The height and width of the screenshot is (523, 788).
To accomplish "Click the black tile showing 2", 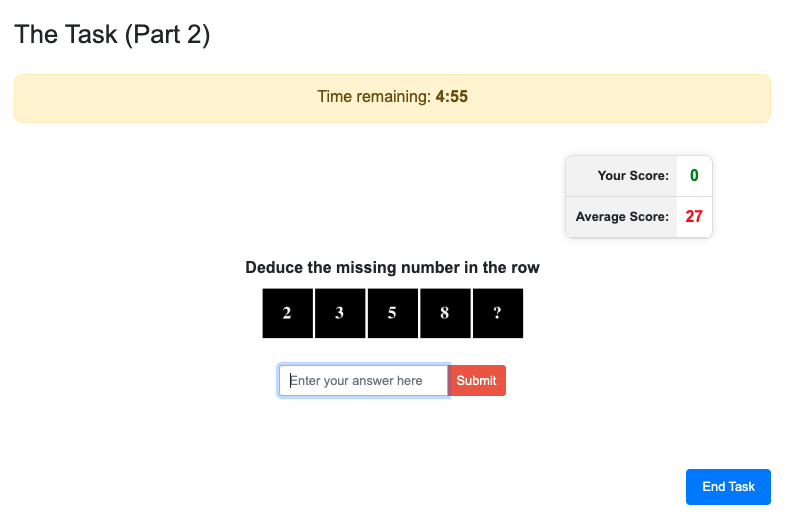I will tap(287, 313).
